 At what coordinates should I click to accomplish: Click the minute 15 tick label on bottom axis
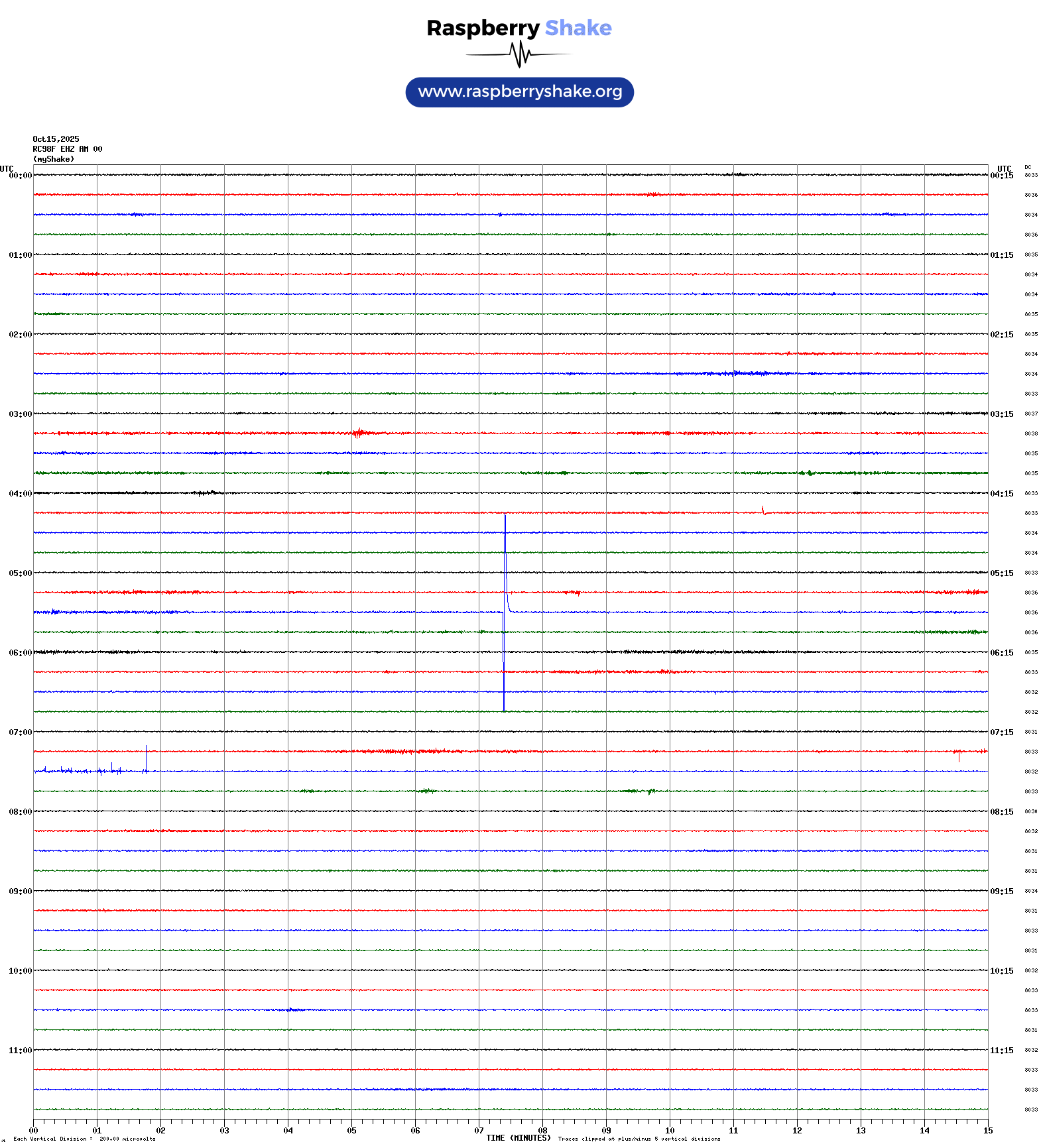987,1131
